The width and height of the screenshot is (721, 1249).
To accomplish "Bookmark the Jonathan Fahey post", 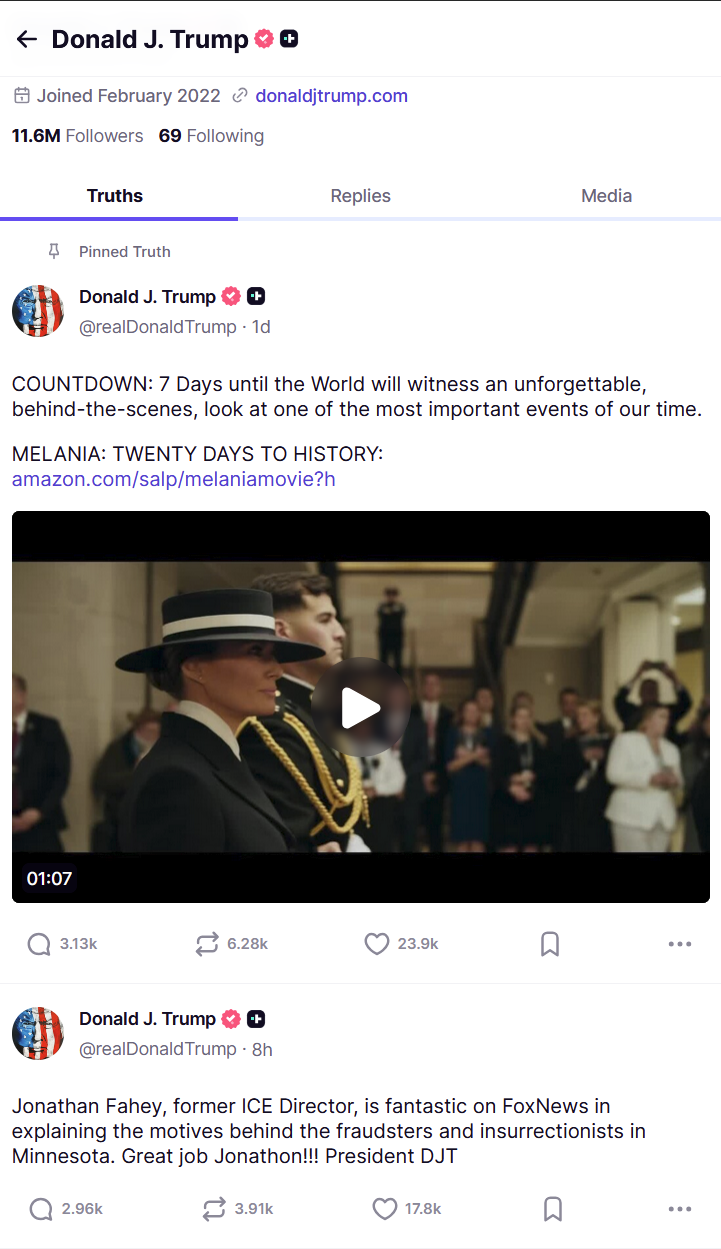I will [x=553, y=1209].
